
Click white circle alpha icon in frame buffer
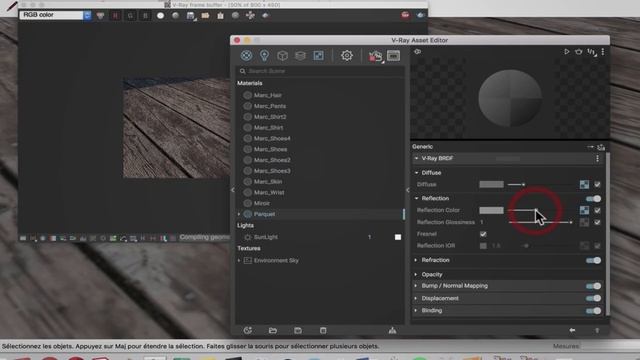click(x=160, y=16)
